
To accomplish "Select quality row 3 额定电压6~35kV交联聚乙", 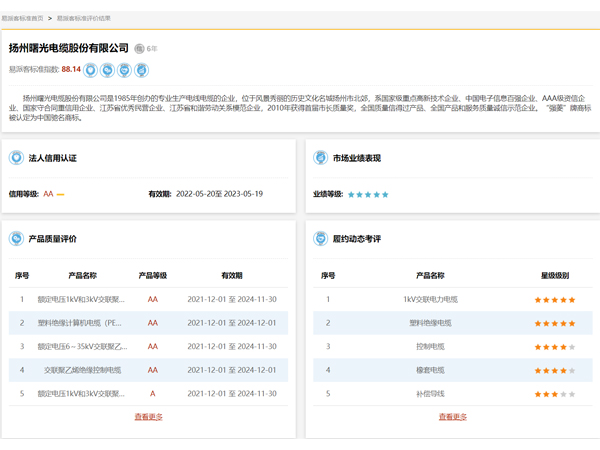I will coord(148,347).
